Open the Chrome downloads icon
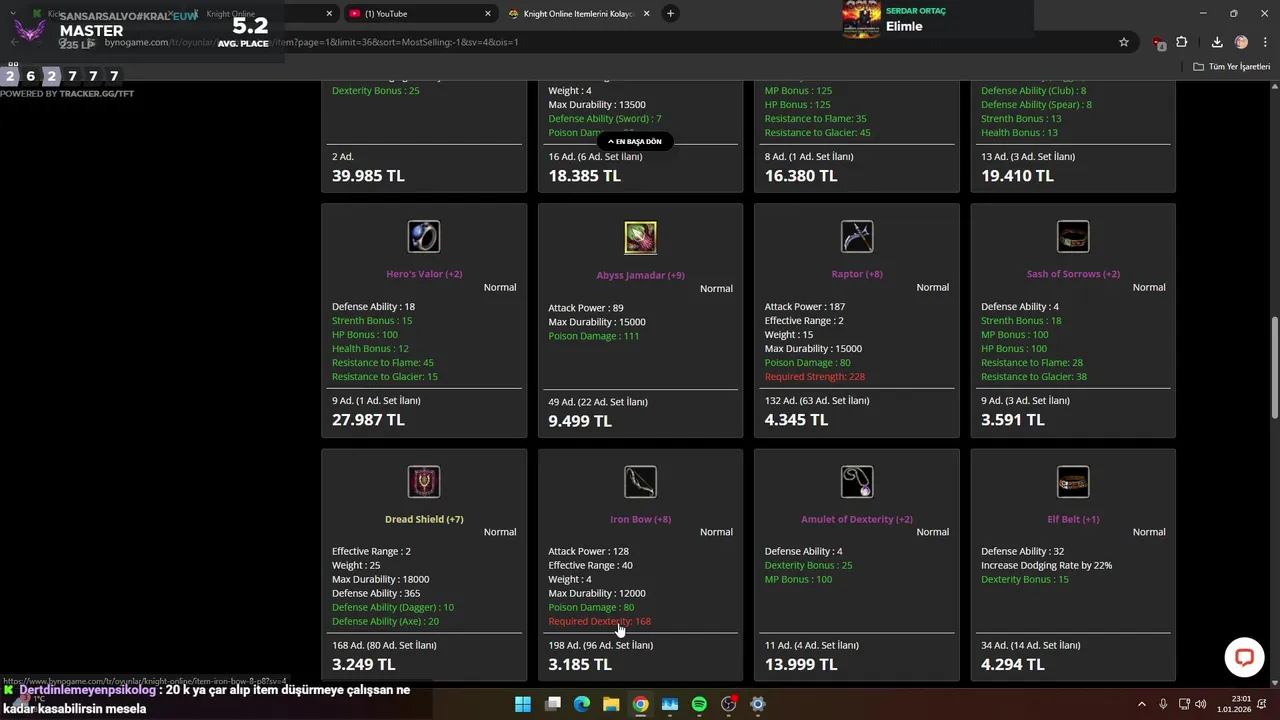The image size is (1280, 720). pyautogui.click(x=1217, y=42)
